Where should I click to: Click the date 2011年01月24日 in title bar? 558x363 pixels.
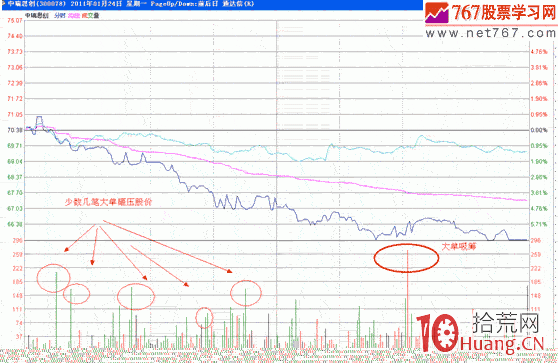coord(96,4)
